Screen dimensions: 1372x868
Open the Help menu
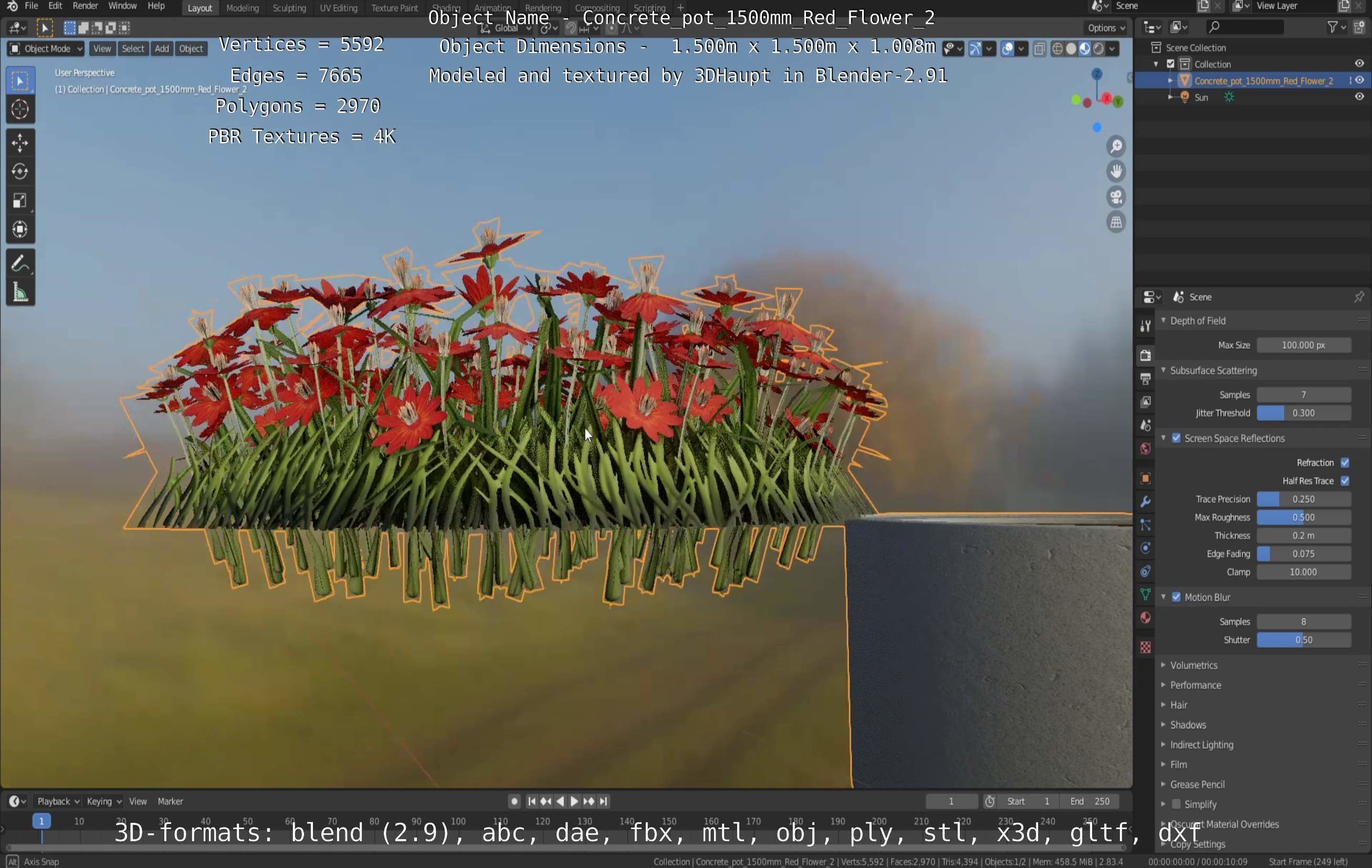coord(156,6)
